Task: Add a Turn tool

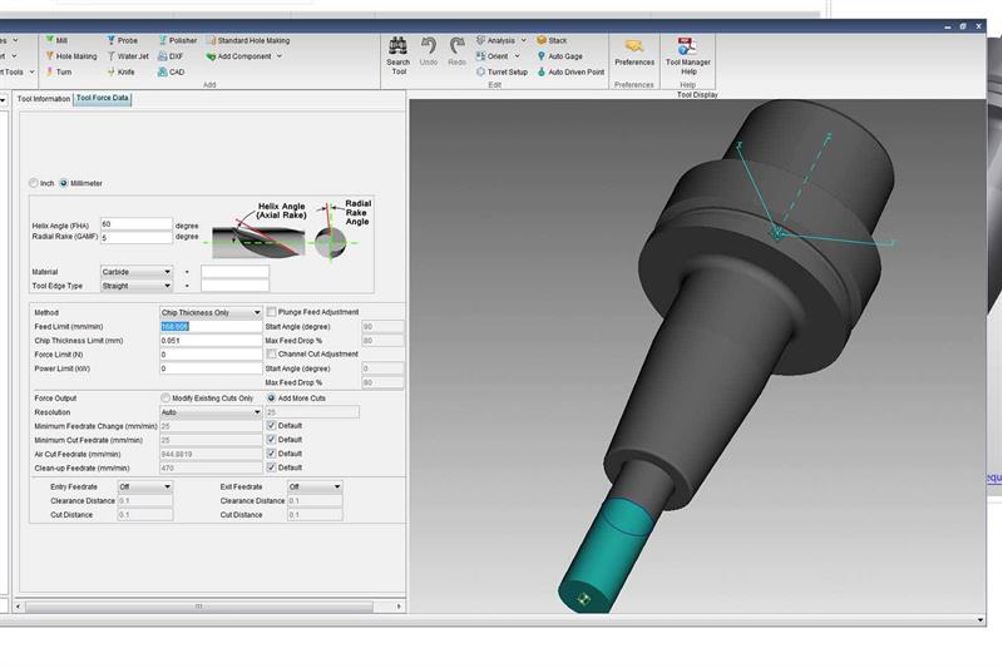Action: (x=58, y=72)
